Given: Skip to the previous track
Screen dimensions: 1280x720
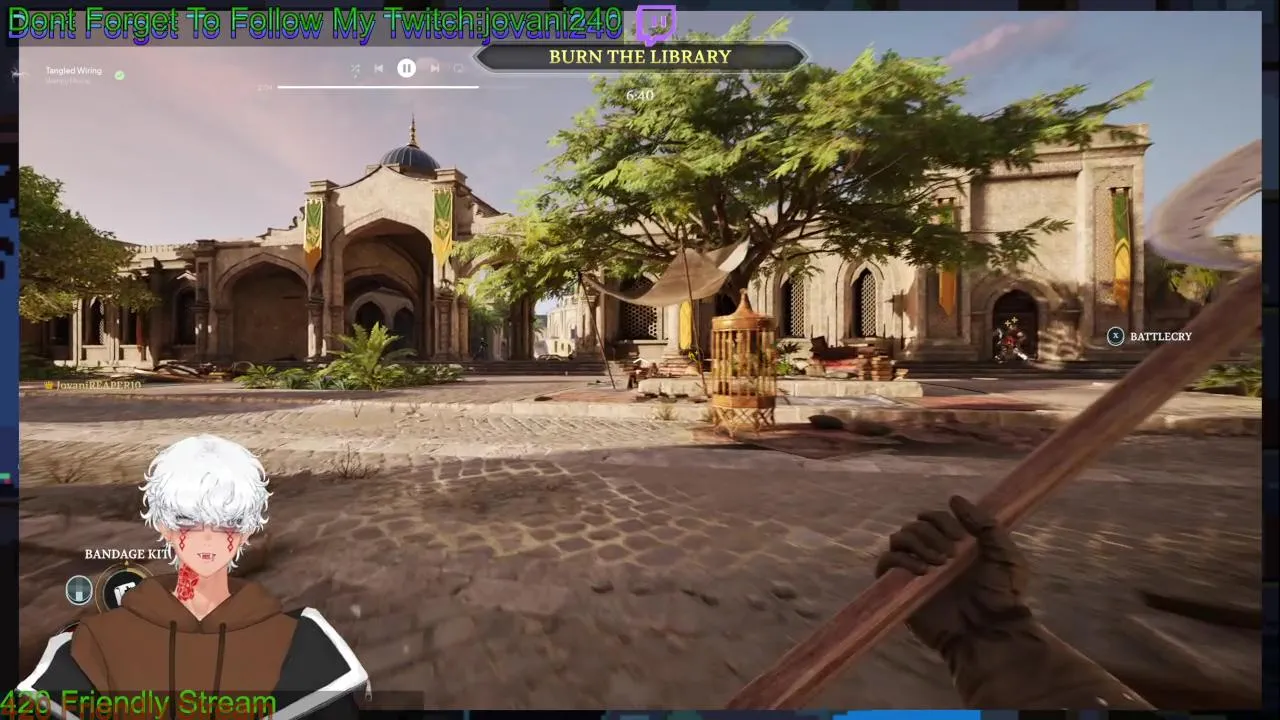Looking at the screenshot, I should tap(379, 68).
